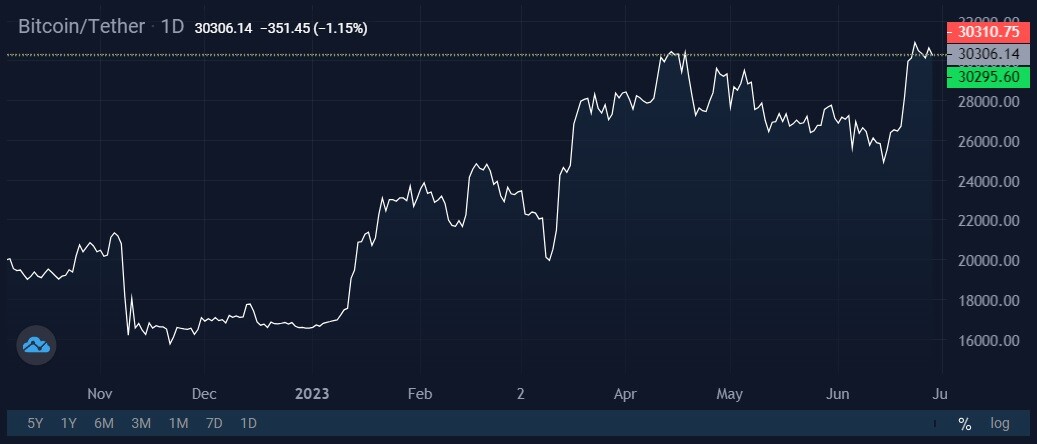Click the gray 30306.14 last price label
1037x444 pixels.
click(x=989, y=54)
